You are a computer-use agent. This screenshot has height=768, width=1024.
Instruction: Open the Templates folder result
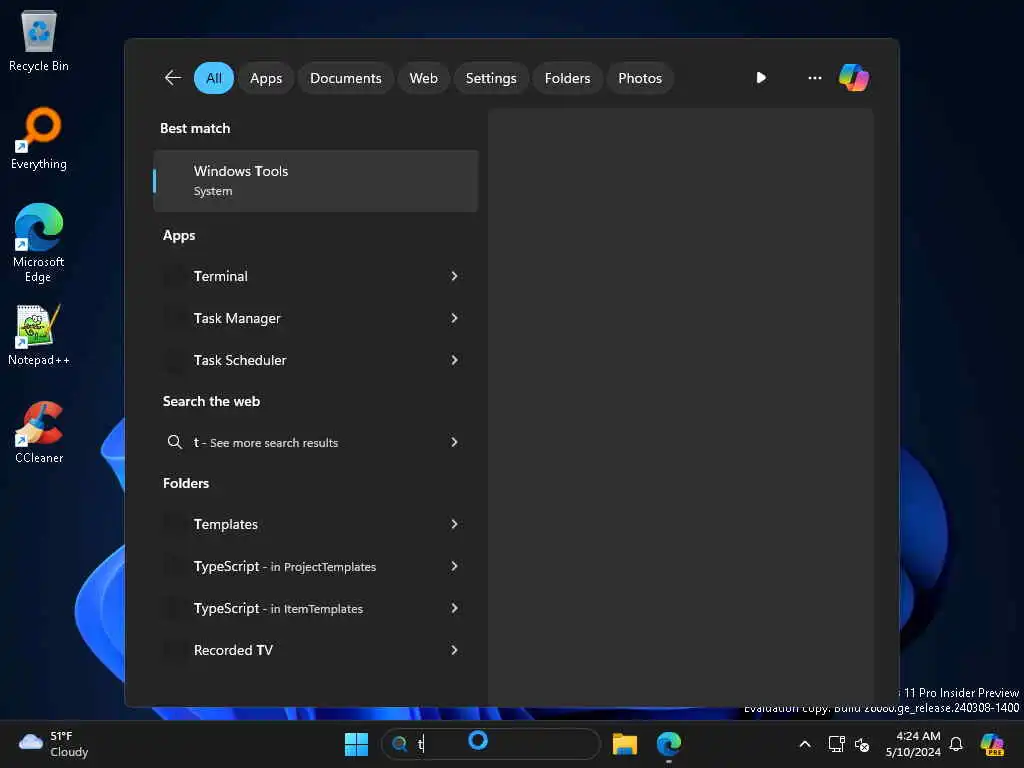coord(315,524)
